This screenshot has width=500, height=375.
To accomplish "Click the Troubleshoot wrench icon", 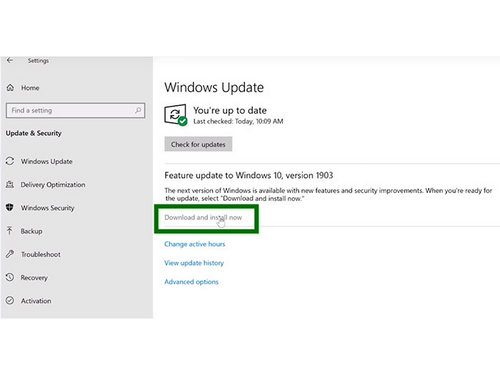I will point(10,254).
